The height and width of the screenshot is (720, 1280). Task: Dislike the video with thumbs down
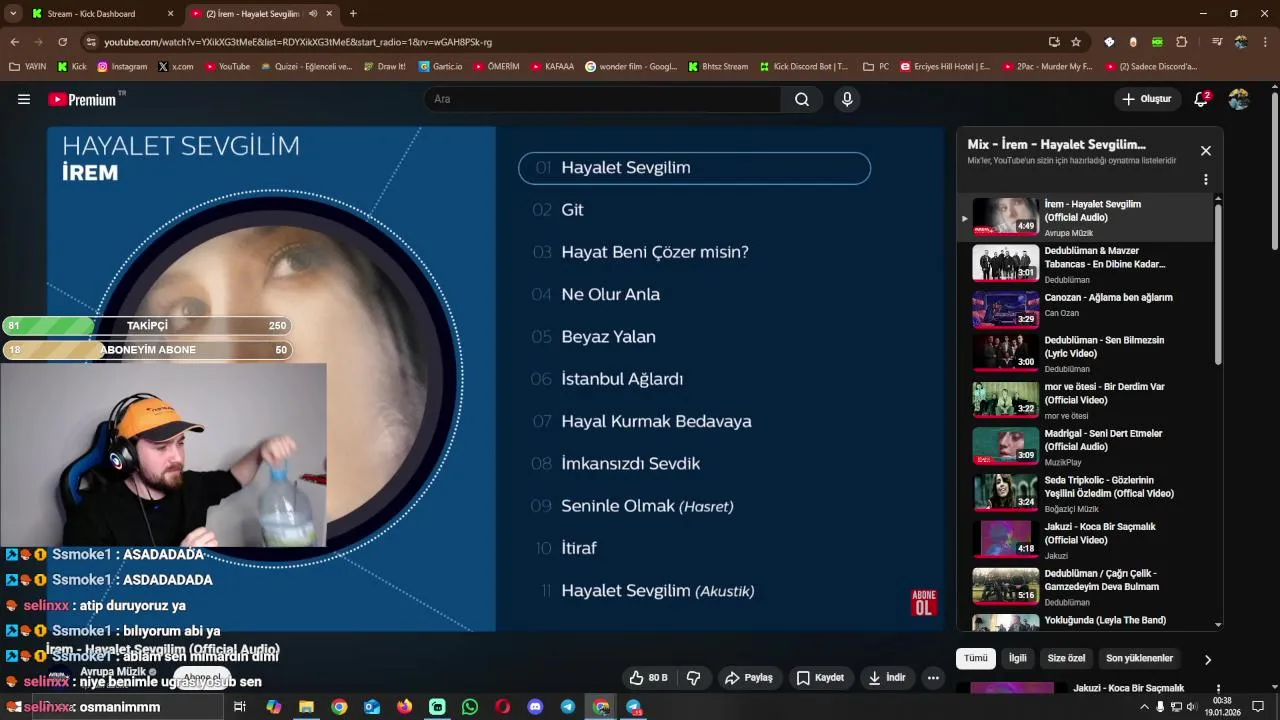[x=694, y=678]
